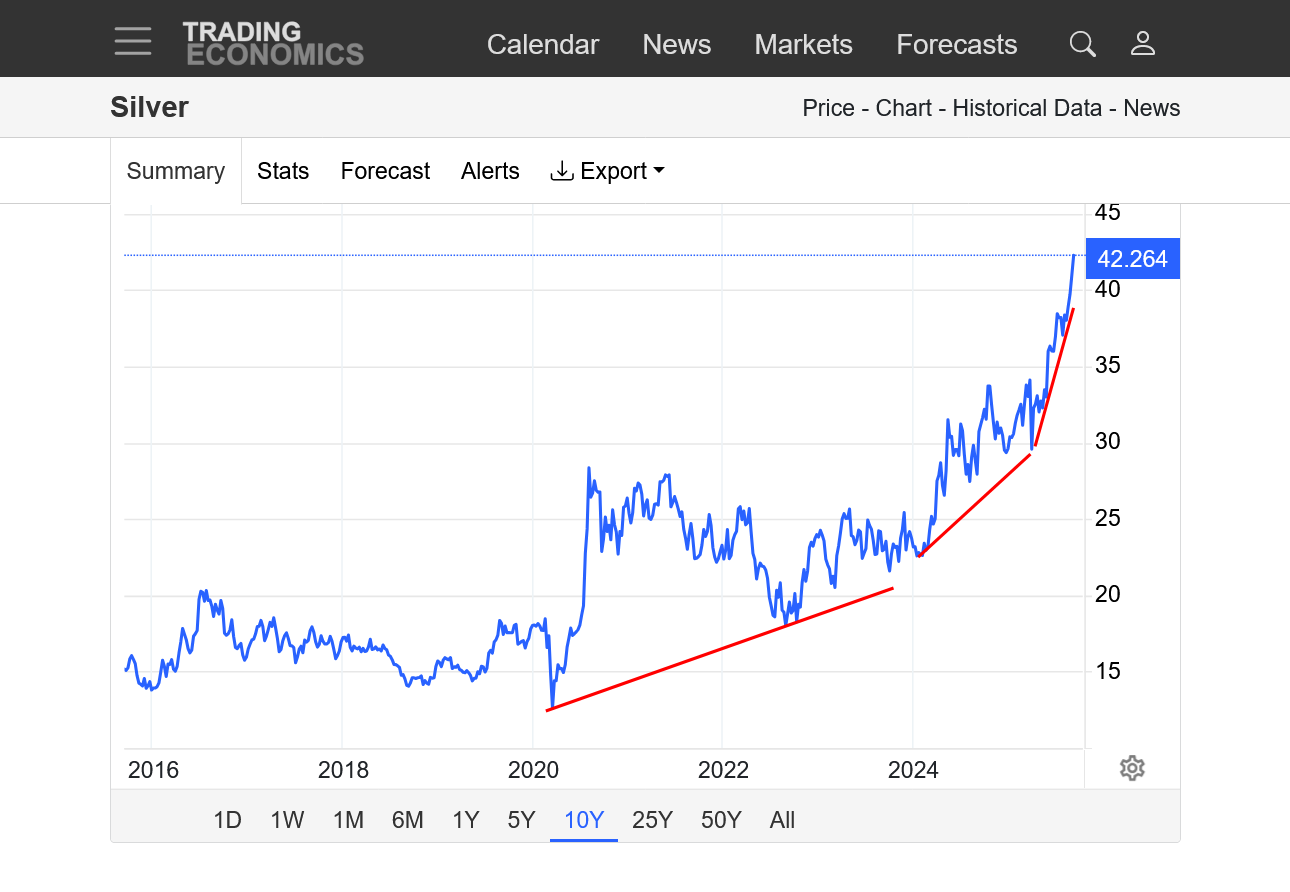The width and height of the screenshot is (1290, 892).
Task: Set chart range to 1D
Action: [227, 820]
